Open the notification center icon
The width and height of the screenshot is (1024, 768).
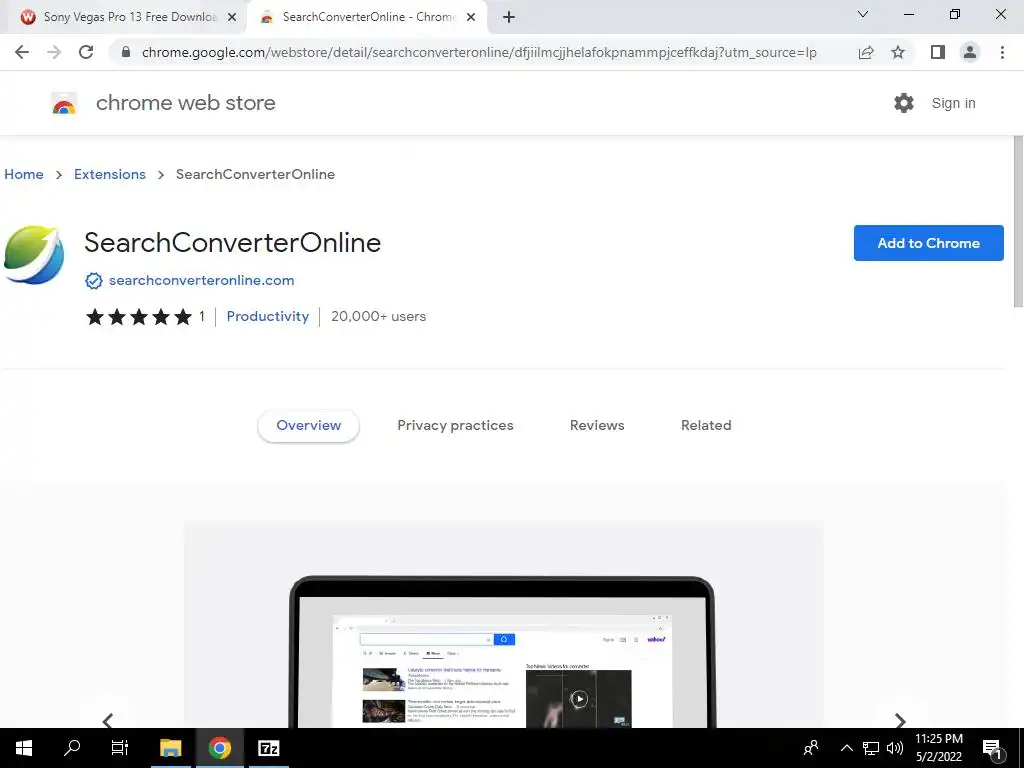click(x=993, y=748)
